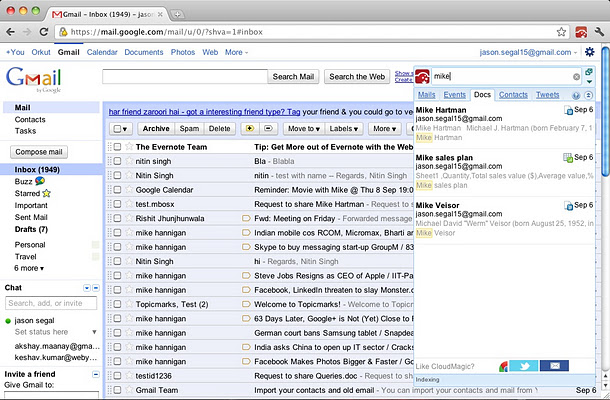Select the nitin singh Bla email checkbox
610x400 pixels.
coord(117,161)
